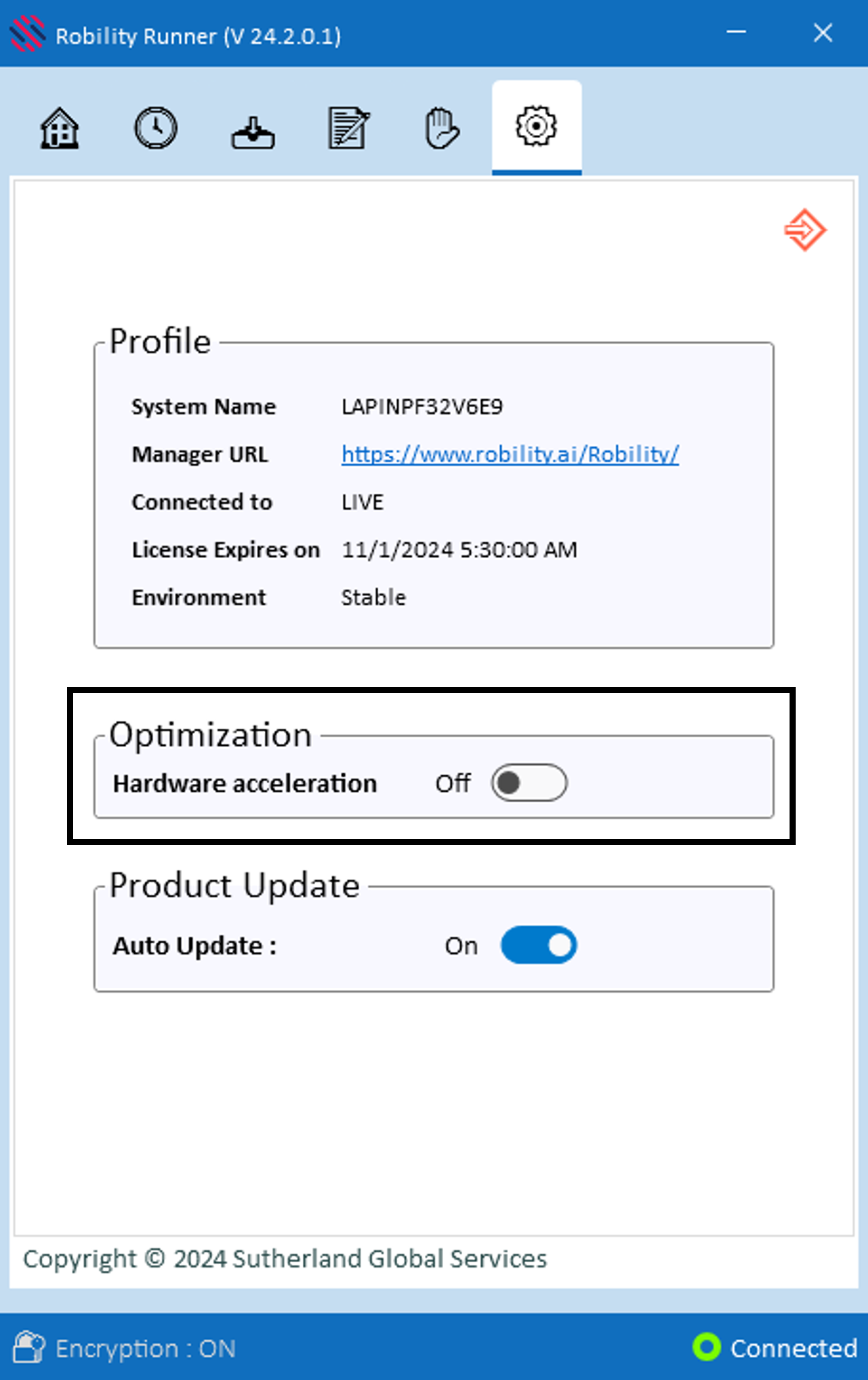The height and width of the screenshot is (1380, 868).
Task: Click the System Name label
Action: (204, 407)
